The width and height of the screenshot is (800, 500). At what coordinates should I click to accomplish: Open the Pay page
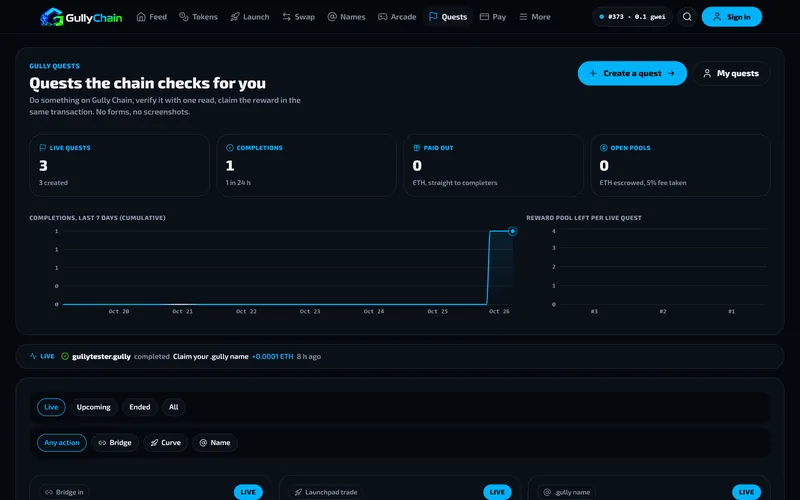tap(493, 17)
